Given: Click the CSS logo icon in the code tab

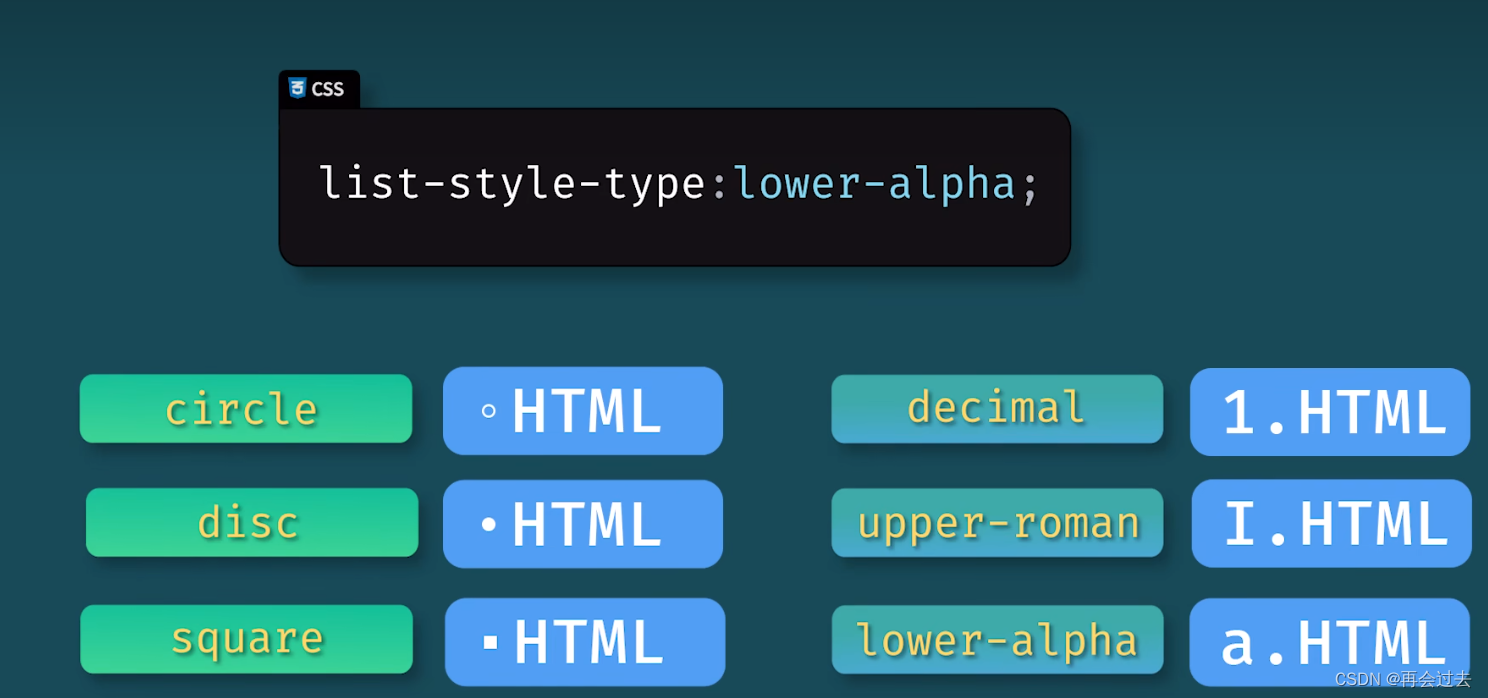Looking at the screenshot, I should (x=297, y=88).
